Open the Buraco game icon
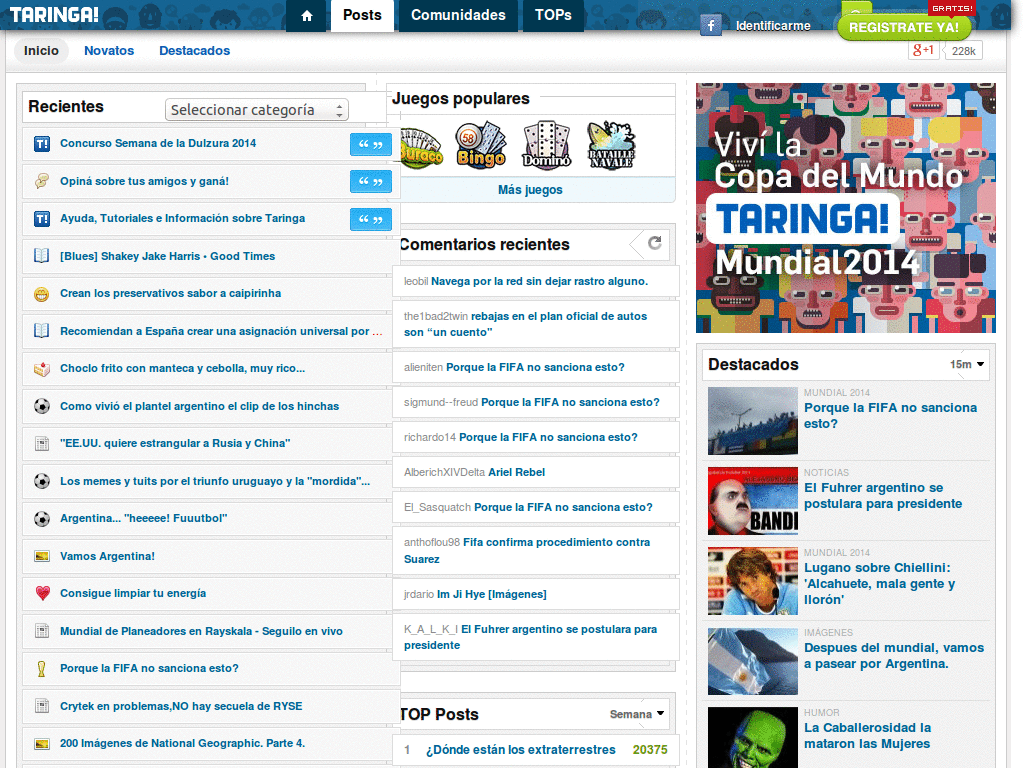 tap(420, 148)
